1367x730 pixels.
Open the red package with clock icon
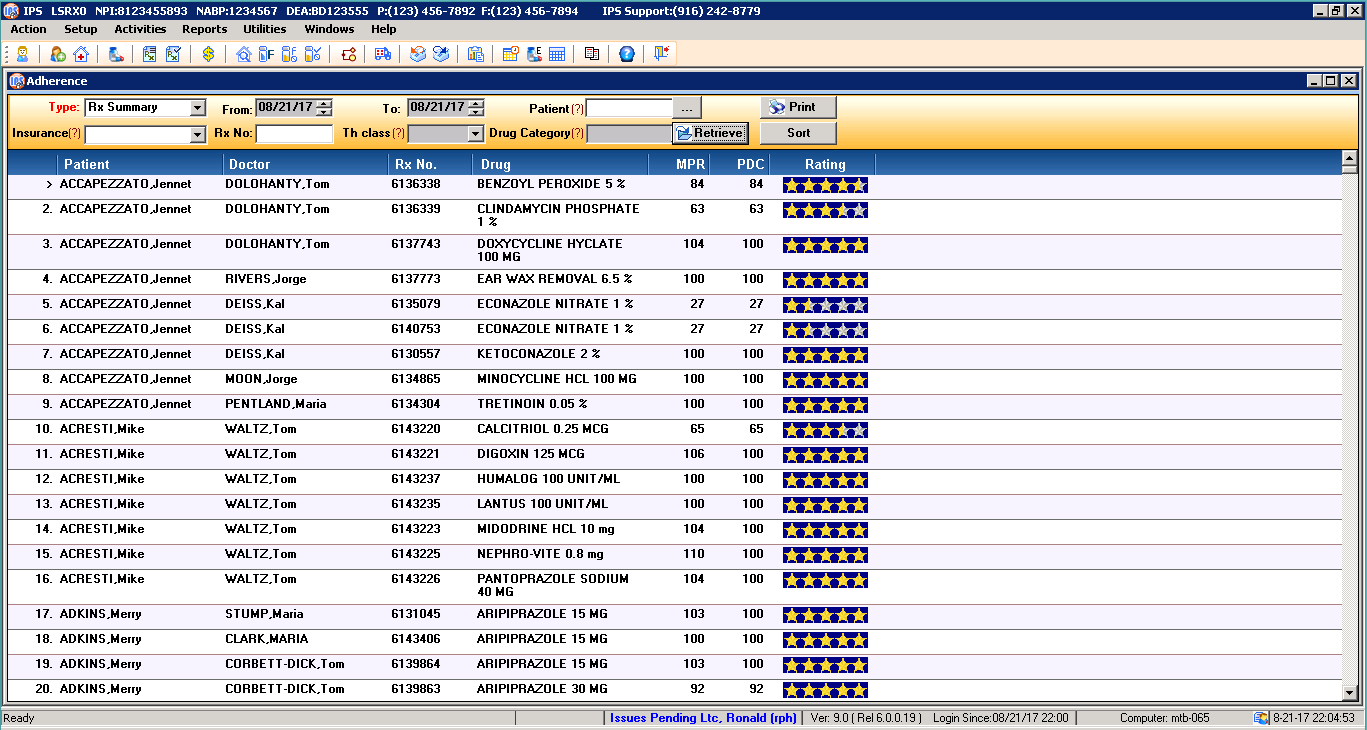pos(348,54)
